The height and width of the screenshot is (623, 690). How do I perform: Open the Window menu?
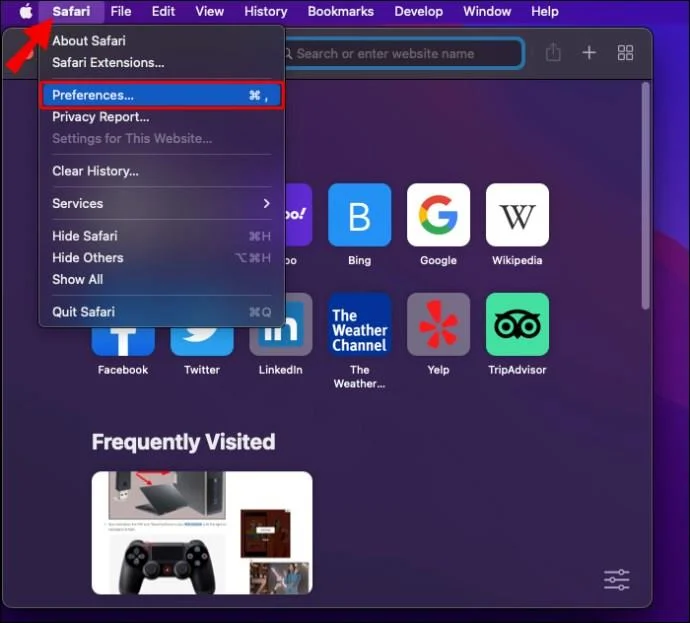487,11
